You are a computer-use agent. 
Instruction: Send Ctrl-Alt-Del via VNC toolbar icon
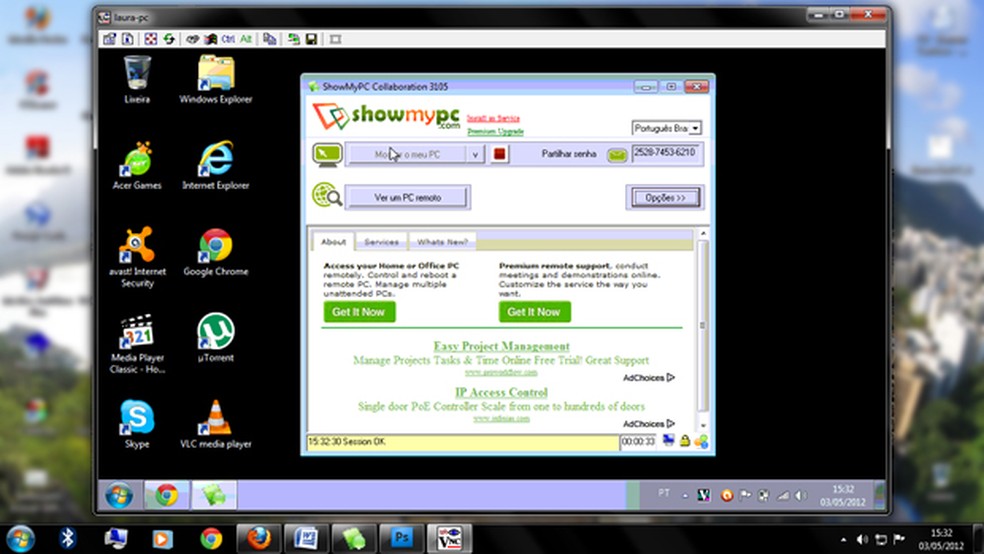coord(192,39)
